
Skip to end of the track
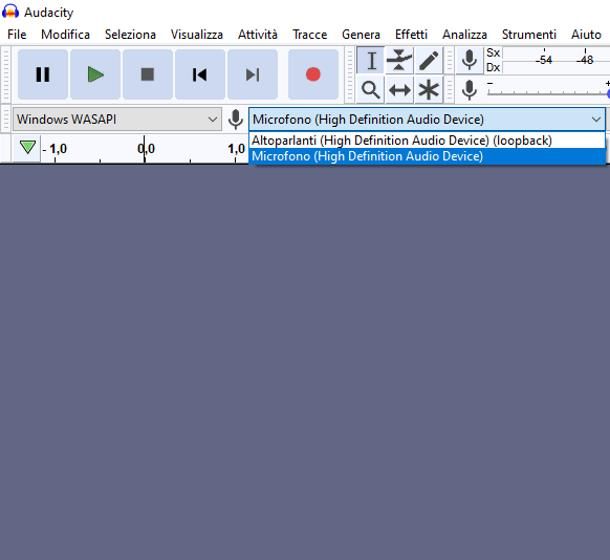(252, 74)
